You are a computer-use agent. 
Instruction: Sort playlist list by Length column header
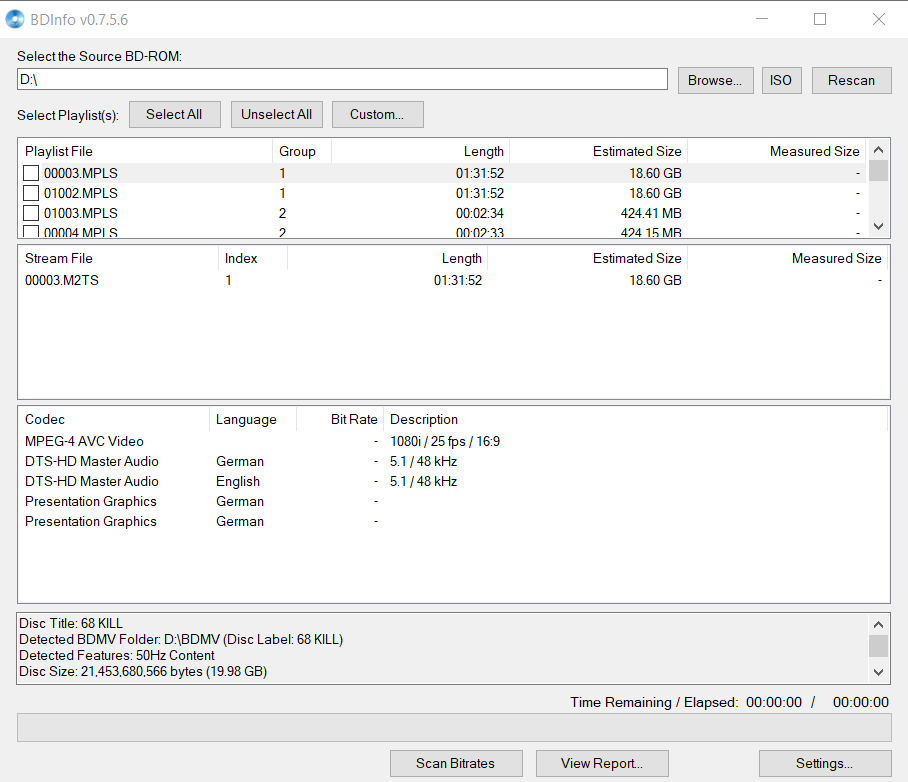click(420, 151)
